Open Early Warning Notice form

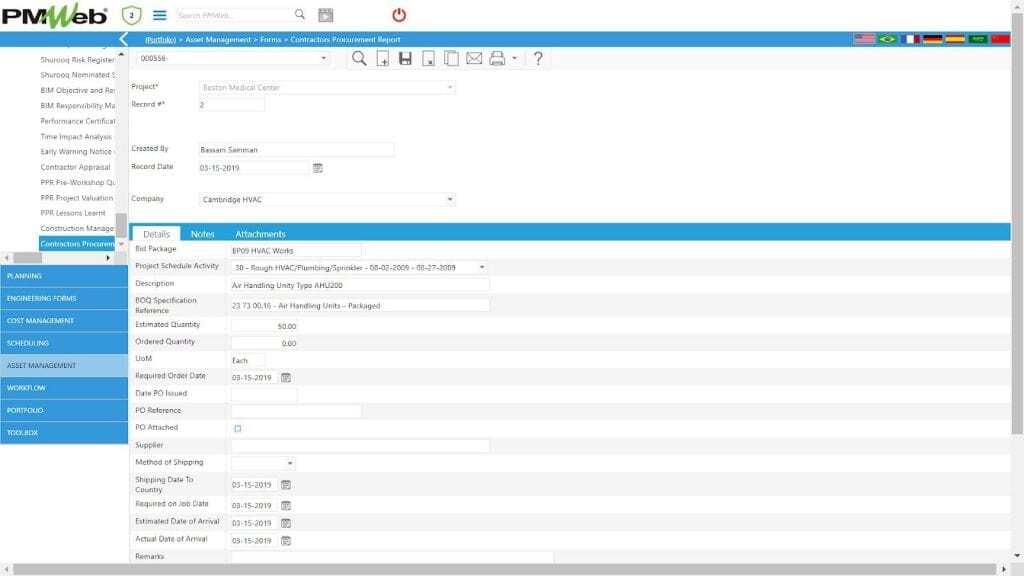(77, 152)
